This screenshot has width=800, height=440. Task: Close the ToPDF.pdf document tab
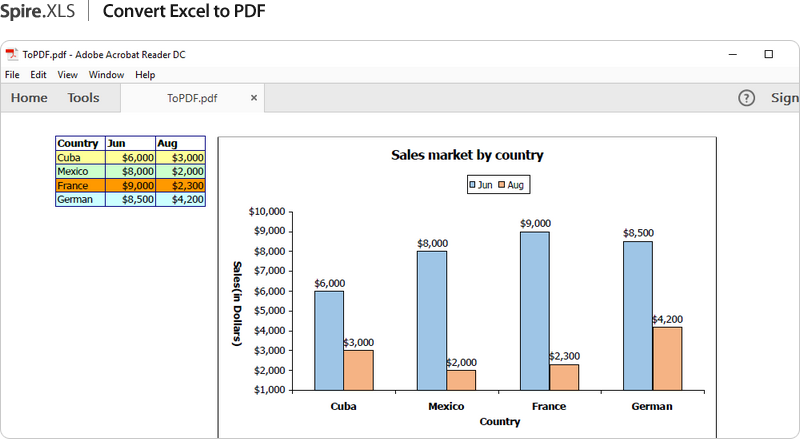[254, 98]
